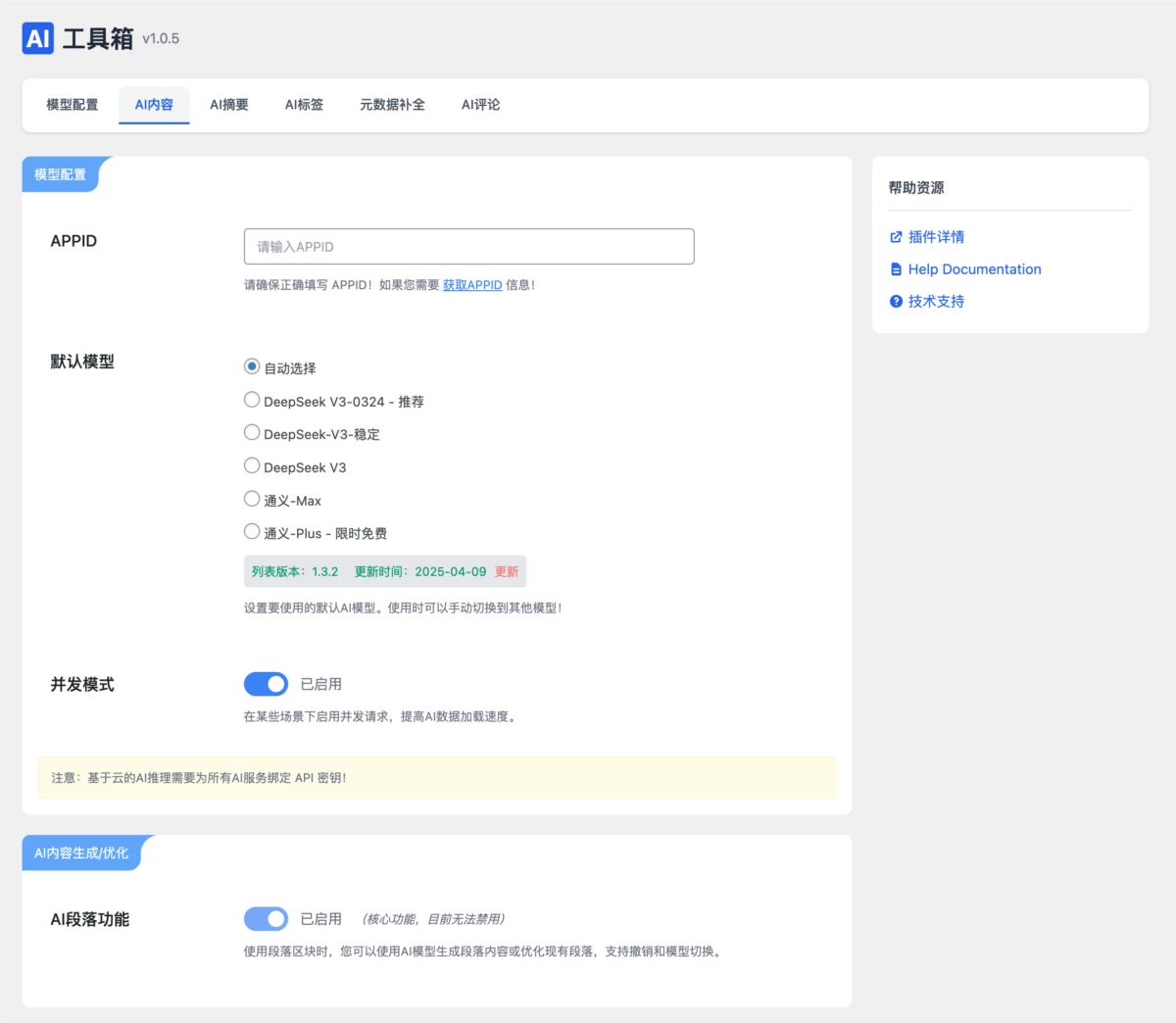1176x1023 pixels.
Task: Open the 元数据补全 tab
Action: [x=392, y=105]
